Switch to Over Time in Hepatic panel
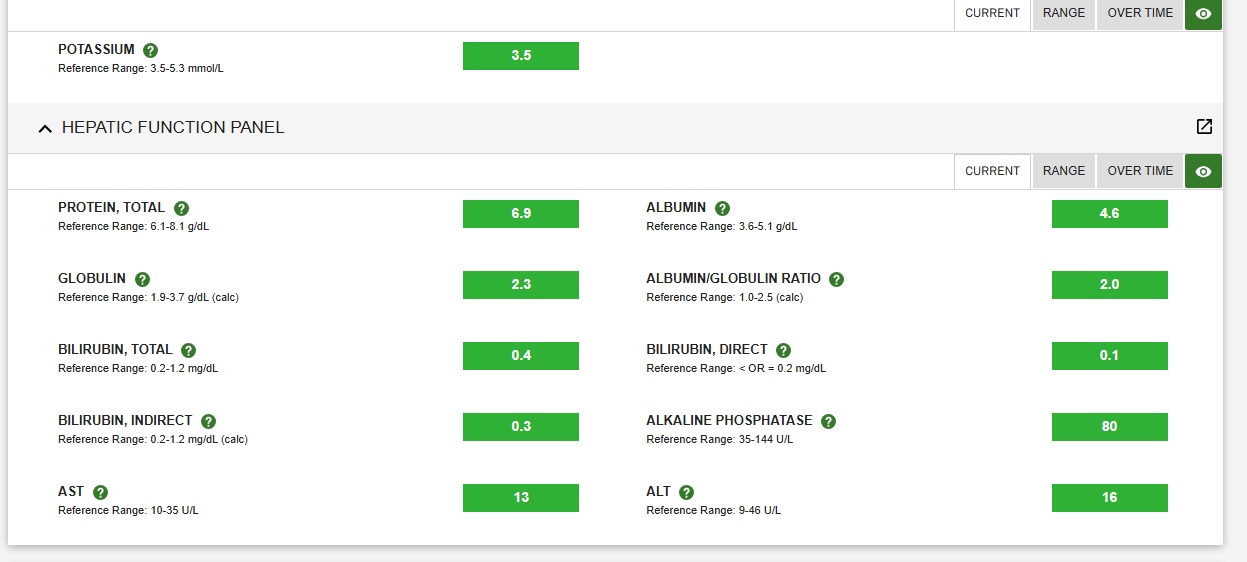The height and width of the screenshot is (562, 1247). pyautogui.click(x=1140, y=171)
